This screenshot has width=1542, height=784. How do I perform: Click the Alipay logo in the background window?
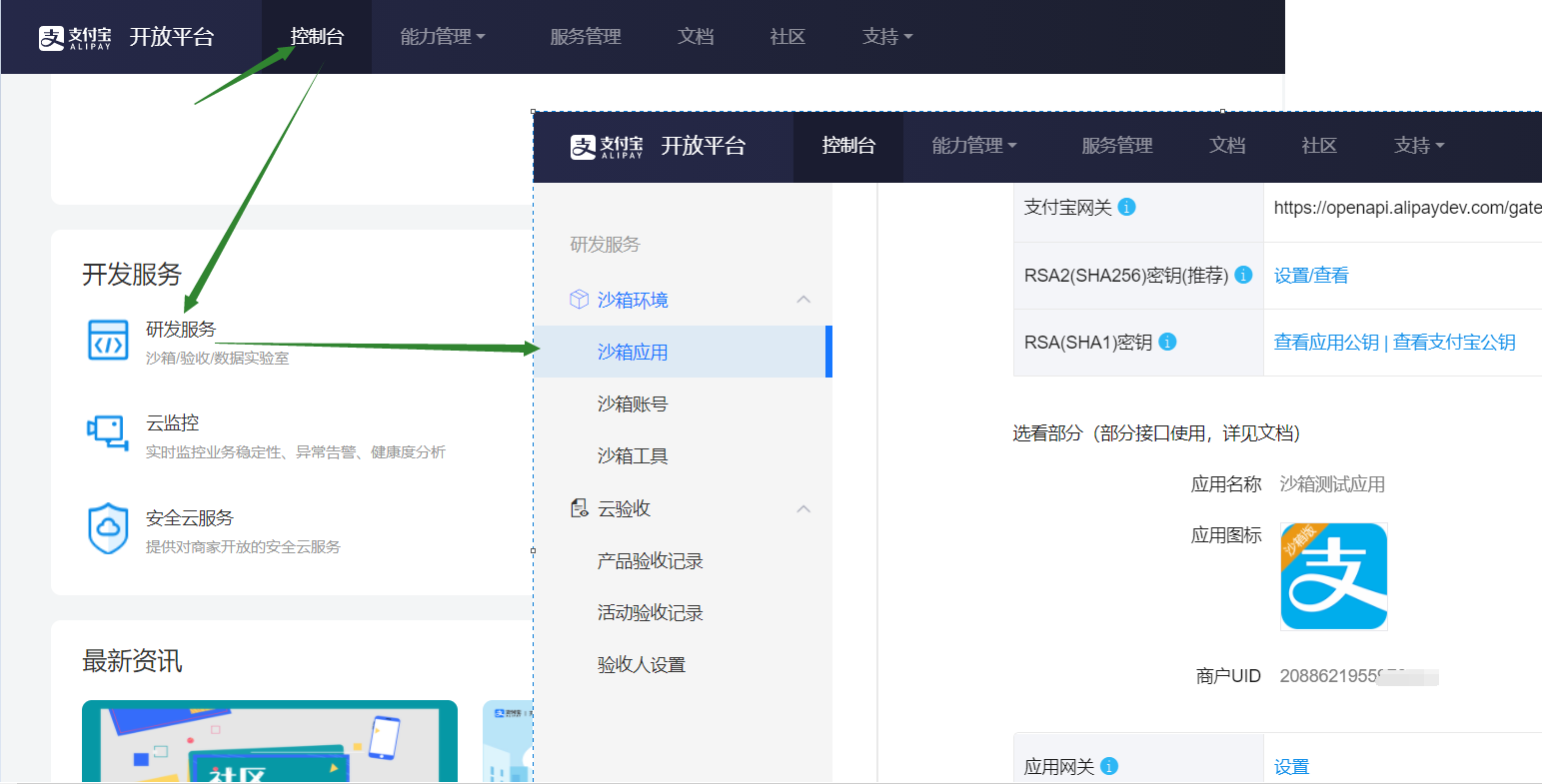click(x=75, y=38)
